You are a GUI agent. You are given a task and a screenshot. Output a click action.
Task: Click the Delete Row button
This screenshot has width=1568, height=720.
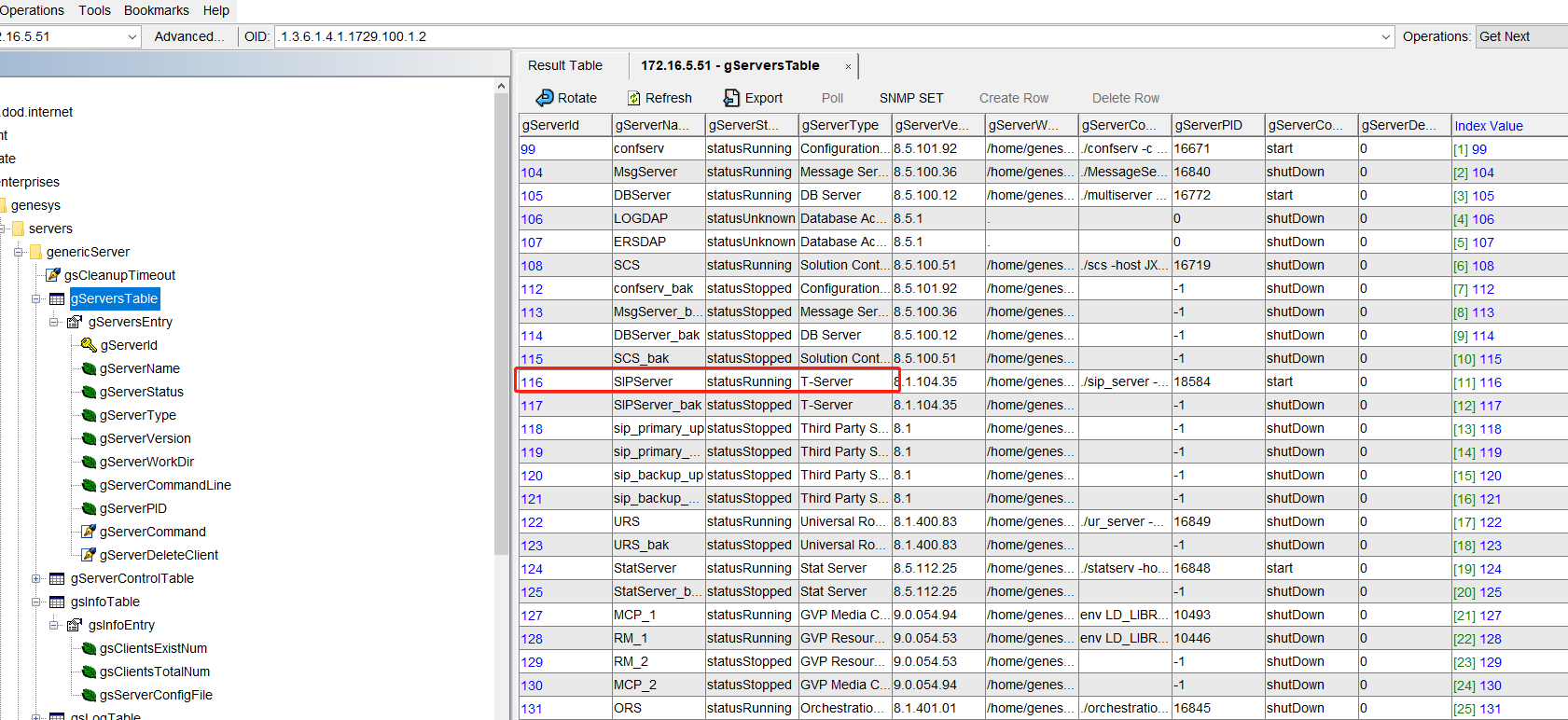pyautogui.click(x=1126, y=98)
